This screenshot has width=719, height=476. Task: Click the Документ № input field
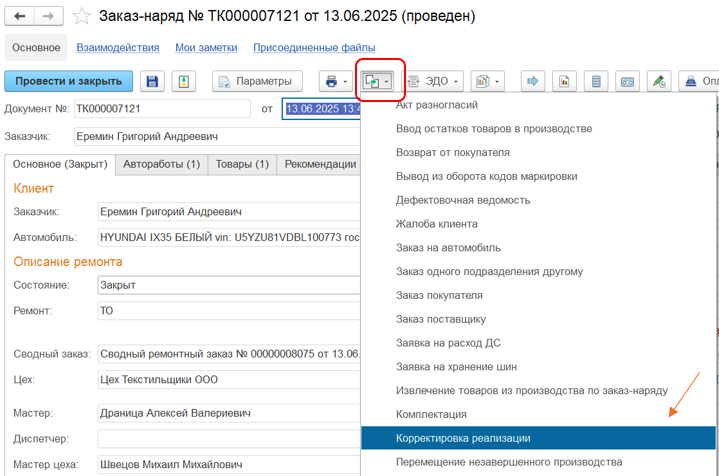coord(160,109)
